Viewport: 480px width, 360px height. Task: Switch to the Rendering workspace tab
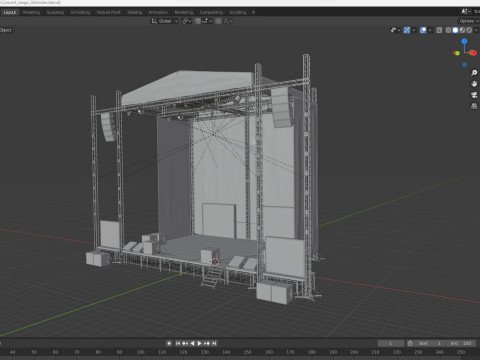[184, 12]
